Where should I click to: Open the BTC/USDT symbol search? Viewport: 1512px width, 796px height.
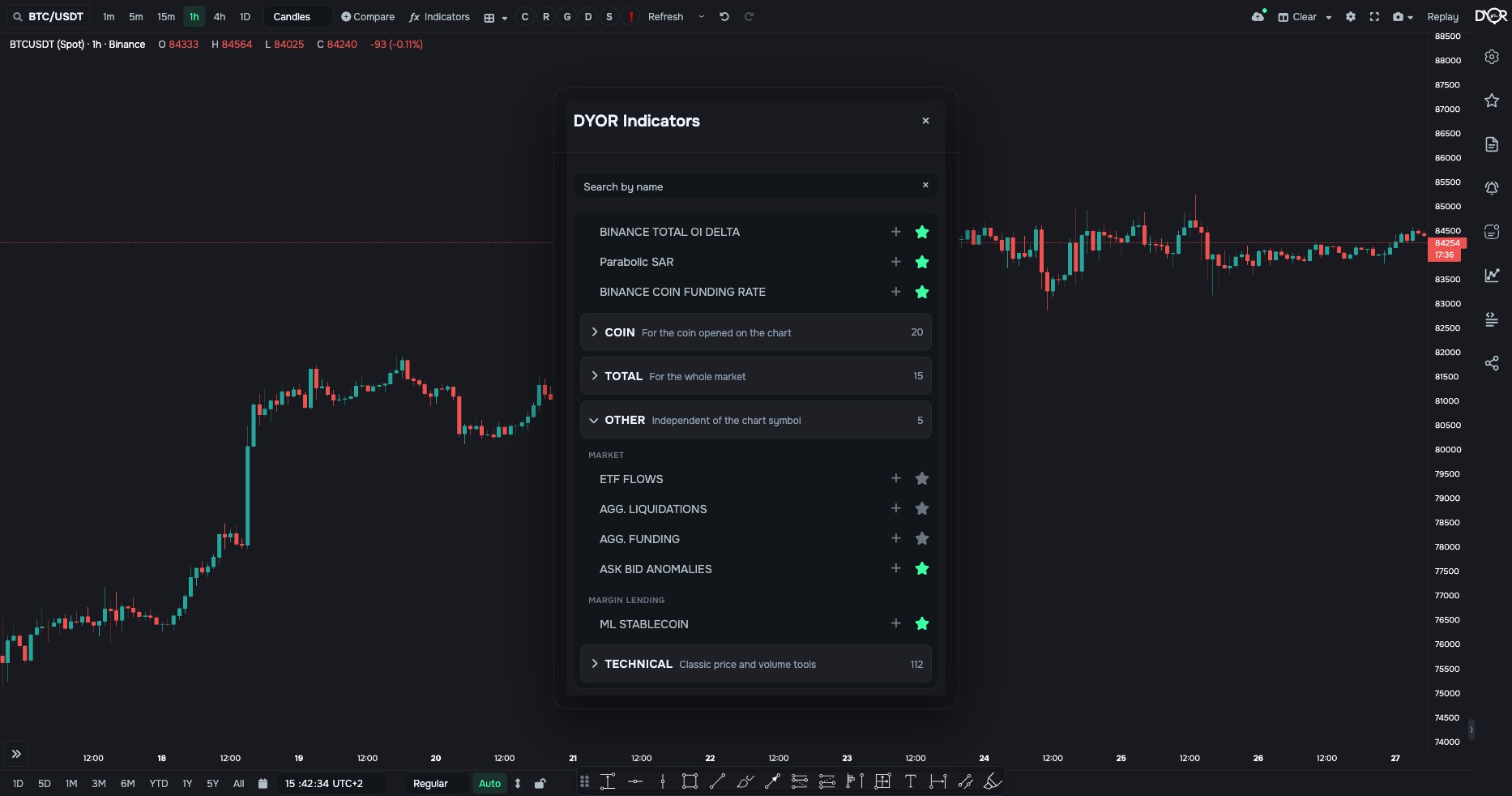coord(49,16)
